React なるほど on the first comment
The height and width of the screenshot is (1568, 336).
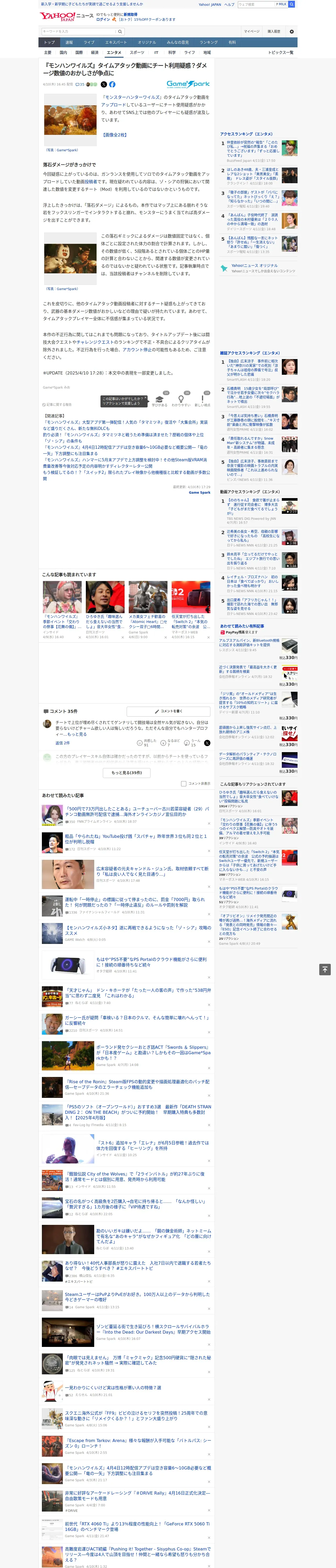pyautogui.click(x=170, y=743)
